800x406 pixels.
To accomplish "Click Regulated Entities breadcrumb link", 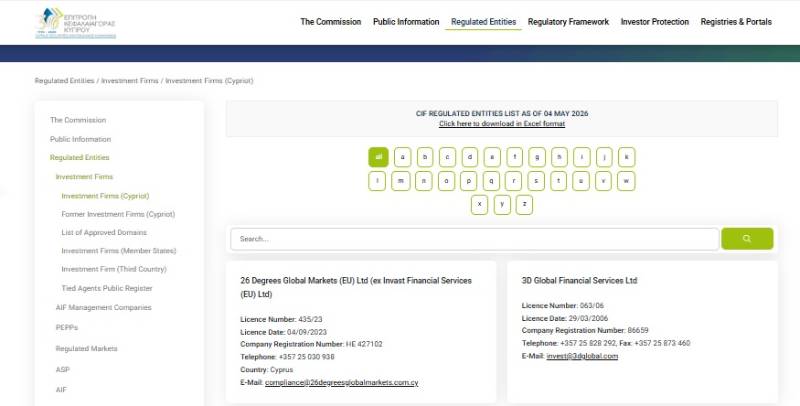I will [x=64, y=81].
